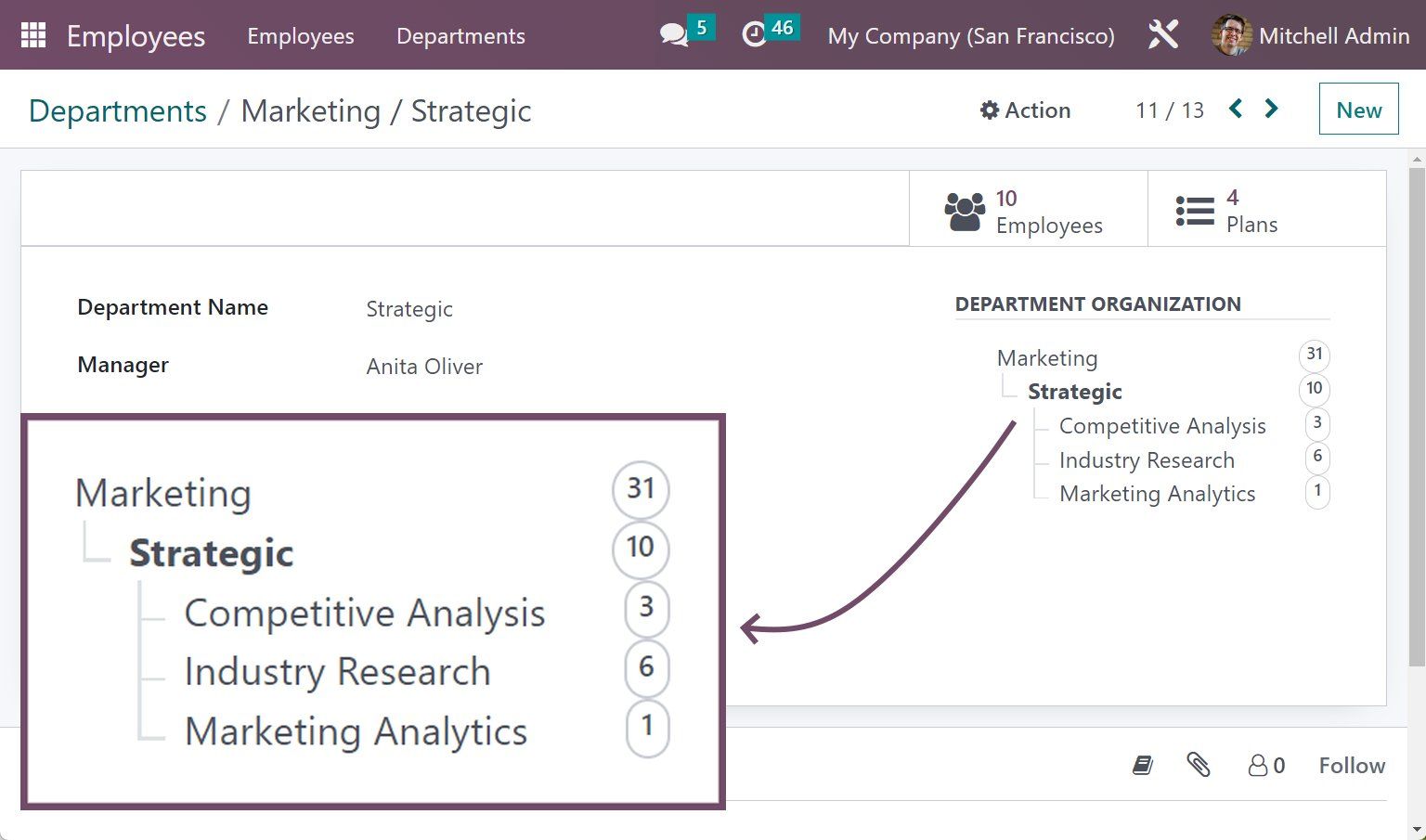The height and width of the screenshot is (840, 1426).
Task: Open the activities clock icon
Action: tap(755, 35)
